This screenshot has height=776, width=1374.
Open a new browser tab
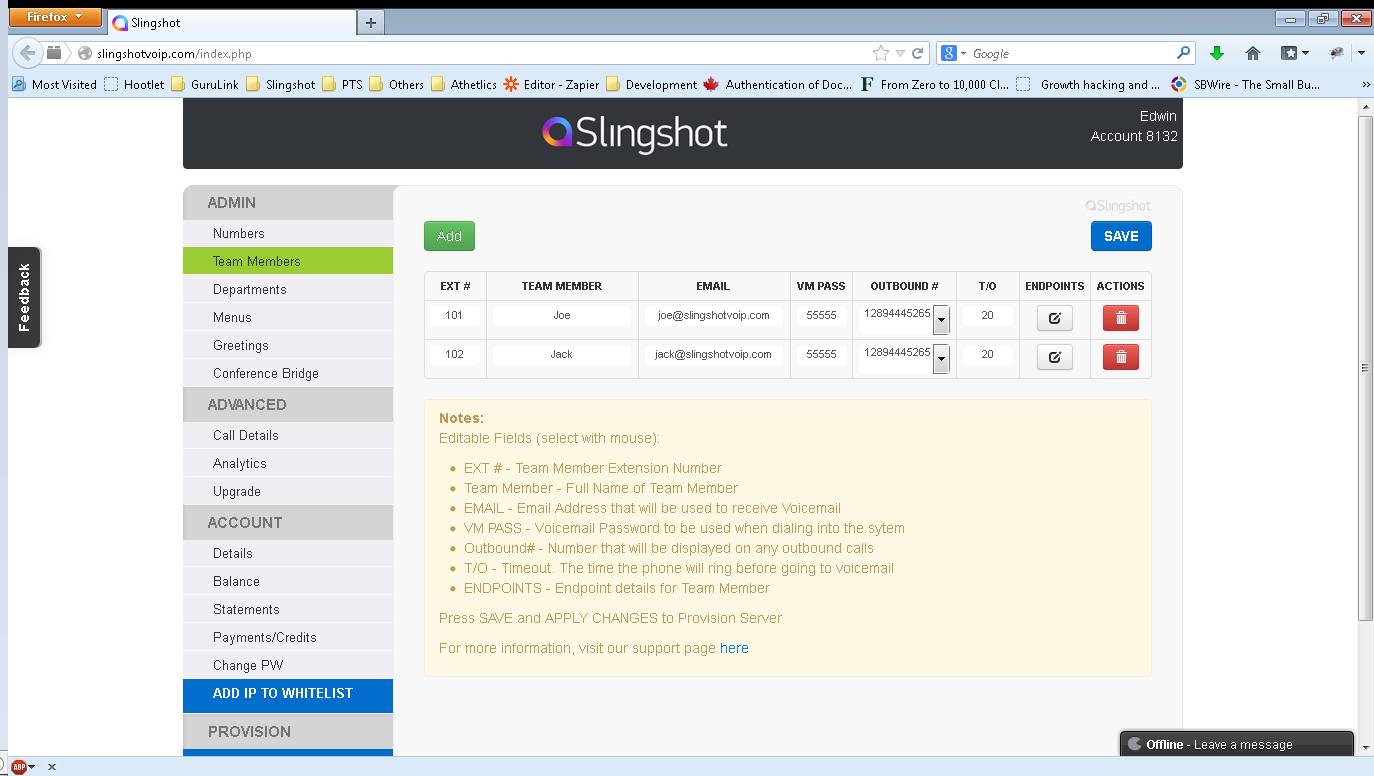(x=370, y=22)
